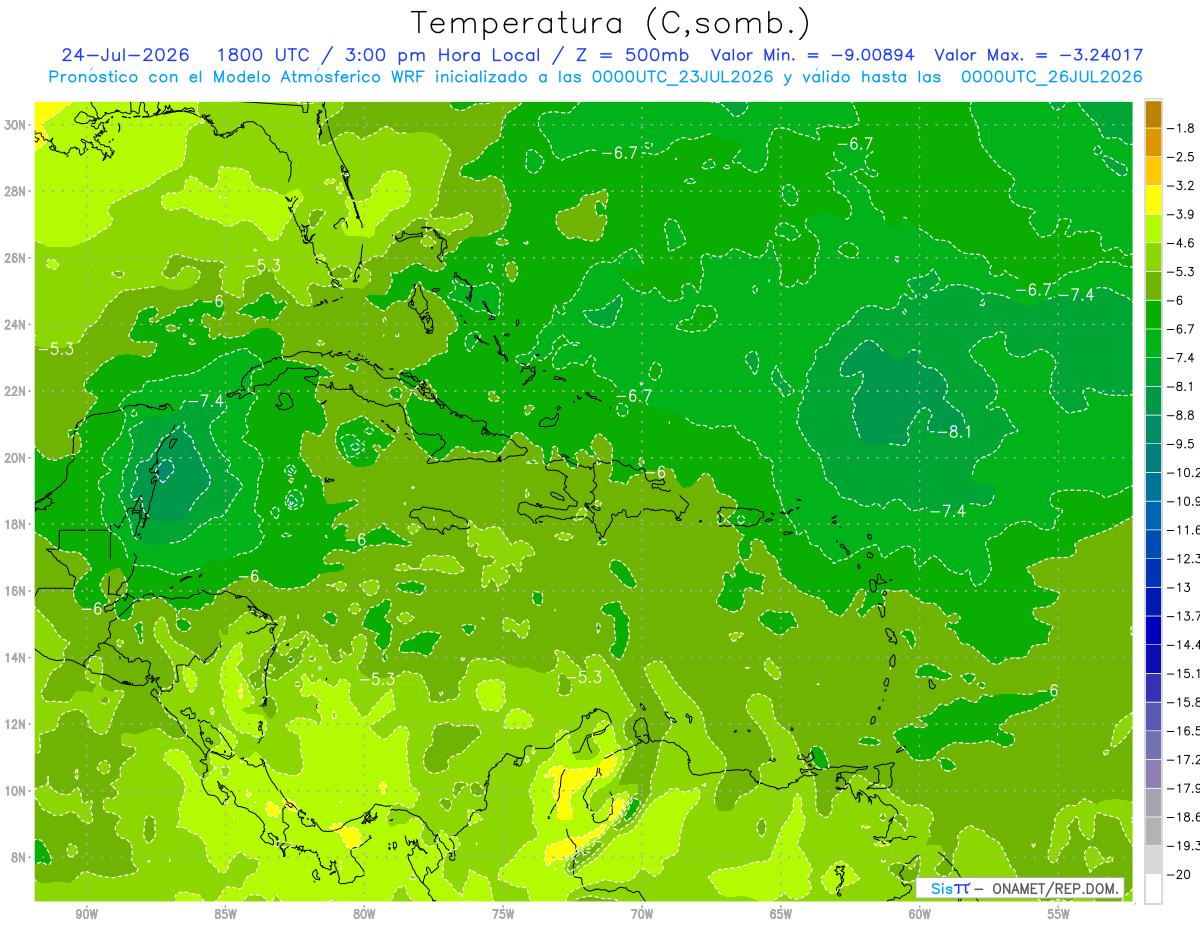Screen dimensions: 1200x927
Task: Click the "-4.6" colorbar tick label
Action: tap(1183, 242)
